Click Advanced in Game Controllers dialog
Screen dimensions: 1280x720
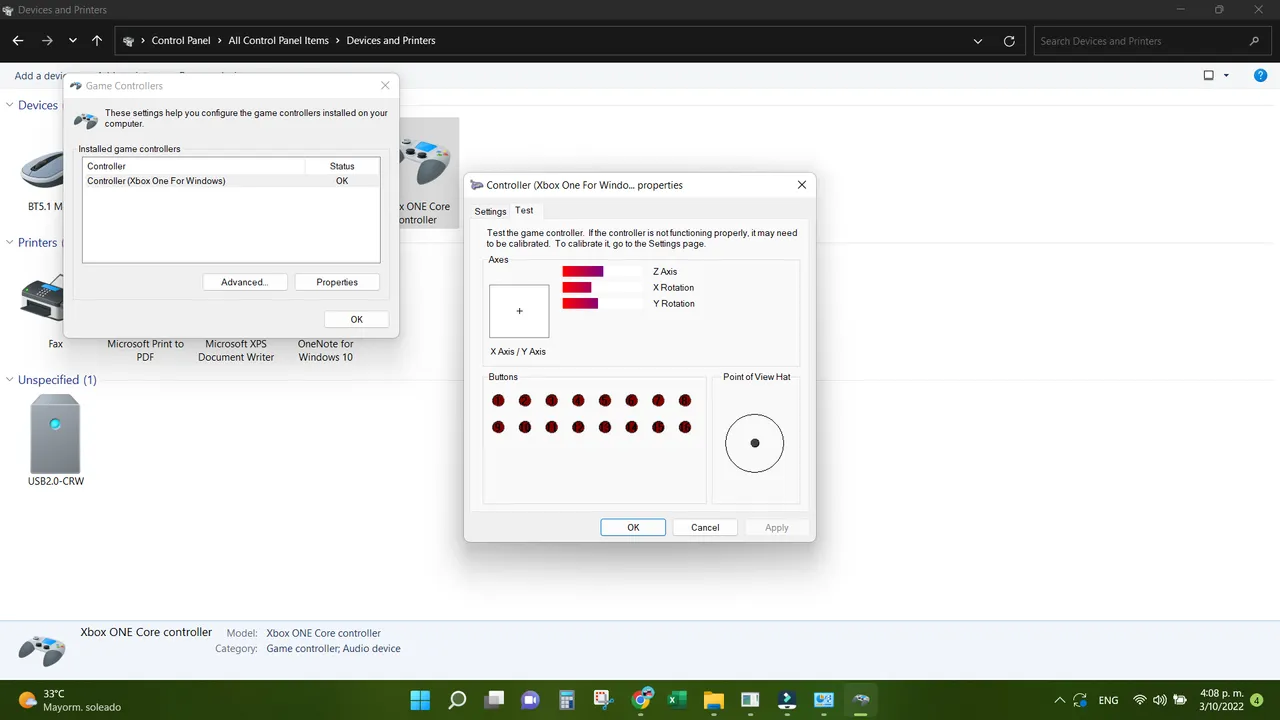pyautogui.click(x=244, y=282)
